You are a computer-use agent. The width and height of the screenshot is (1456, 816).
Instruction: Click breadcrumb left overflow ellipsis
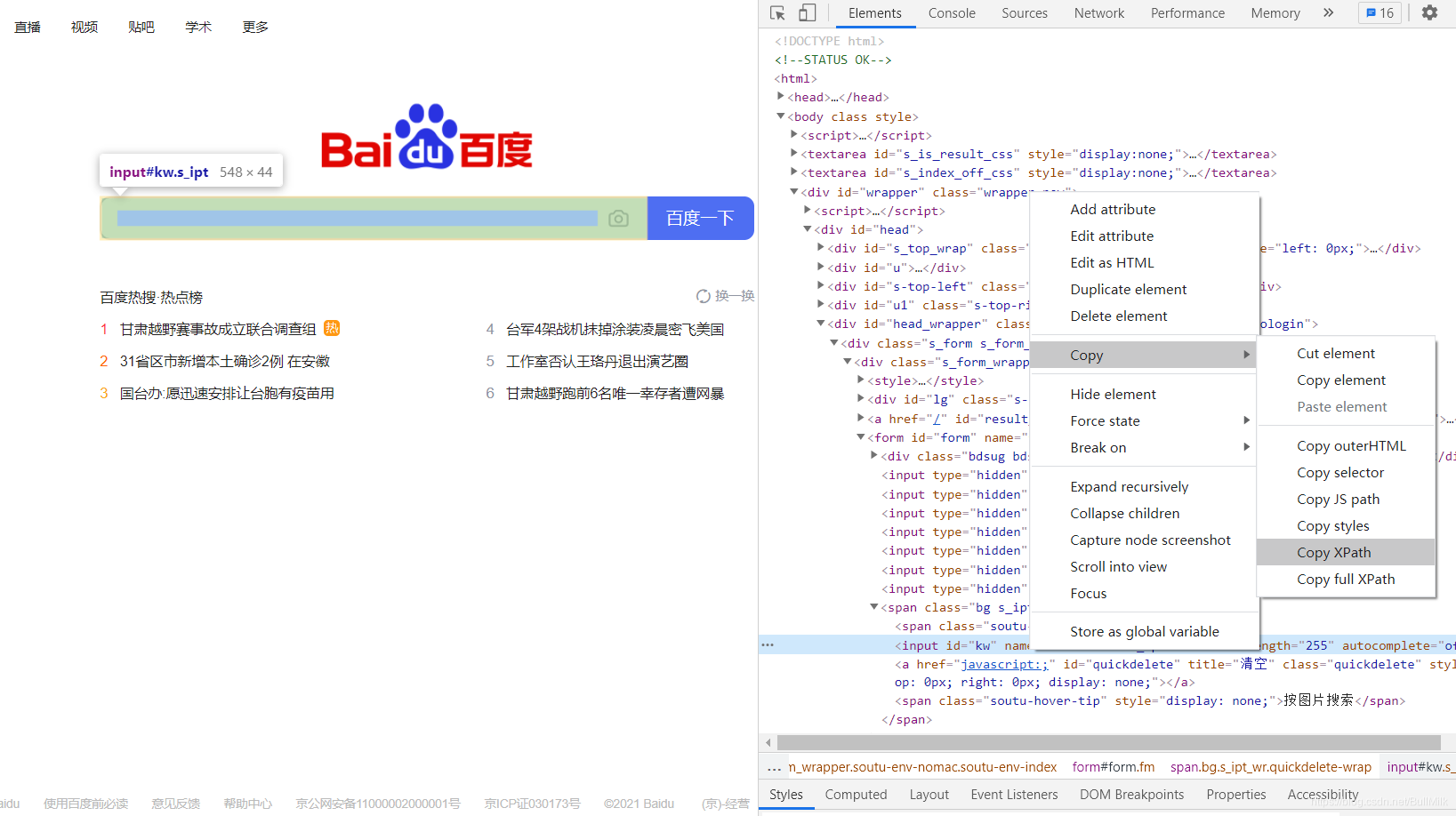[774, 767]
